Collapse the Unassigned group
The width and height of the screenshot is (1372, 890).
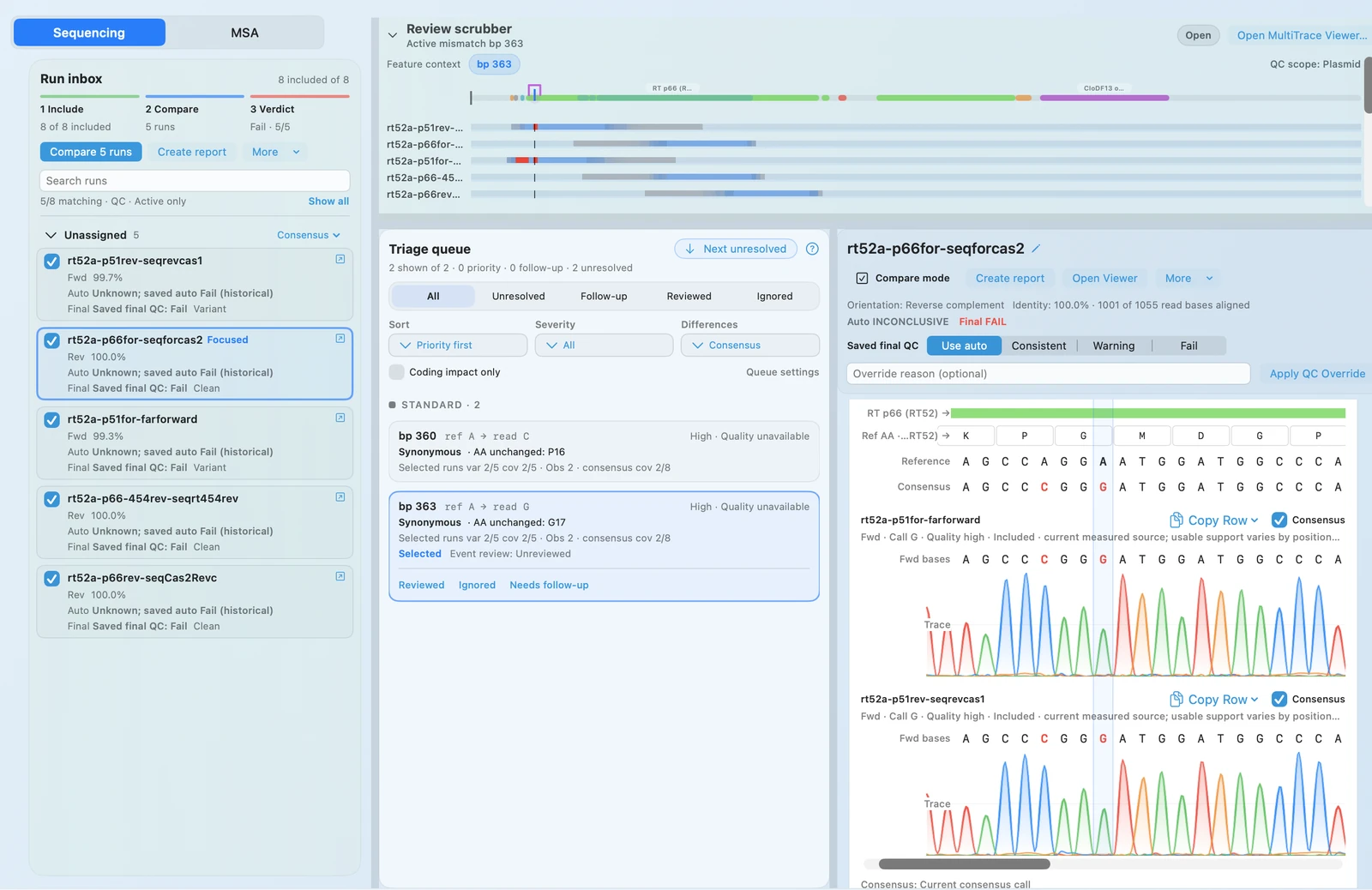51,235
